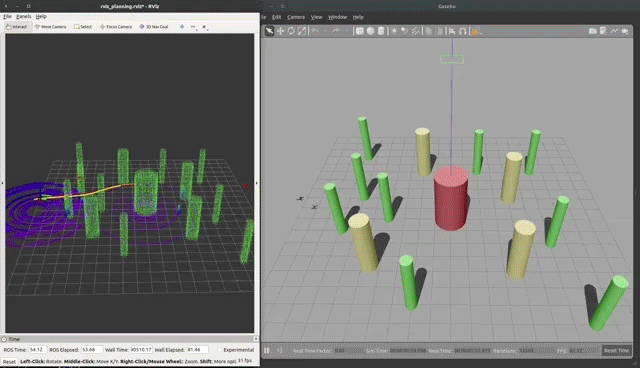The width and height of the screenshot is (640, 368).
Task: Toggle Gazebo snap magnet tool
Action: pyautogui.click(x=463, y=31)
